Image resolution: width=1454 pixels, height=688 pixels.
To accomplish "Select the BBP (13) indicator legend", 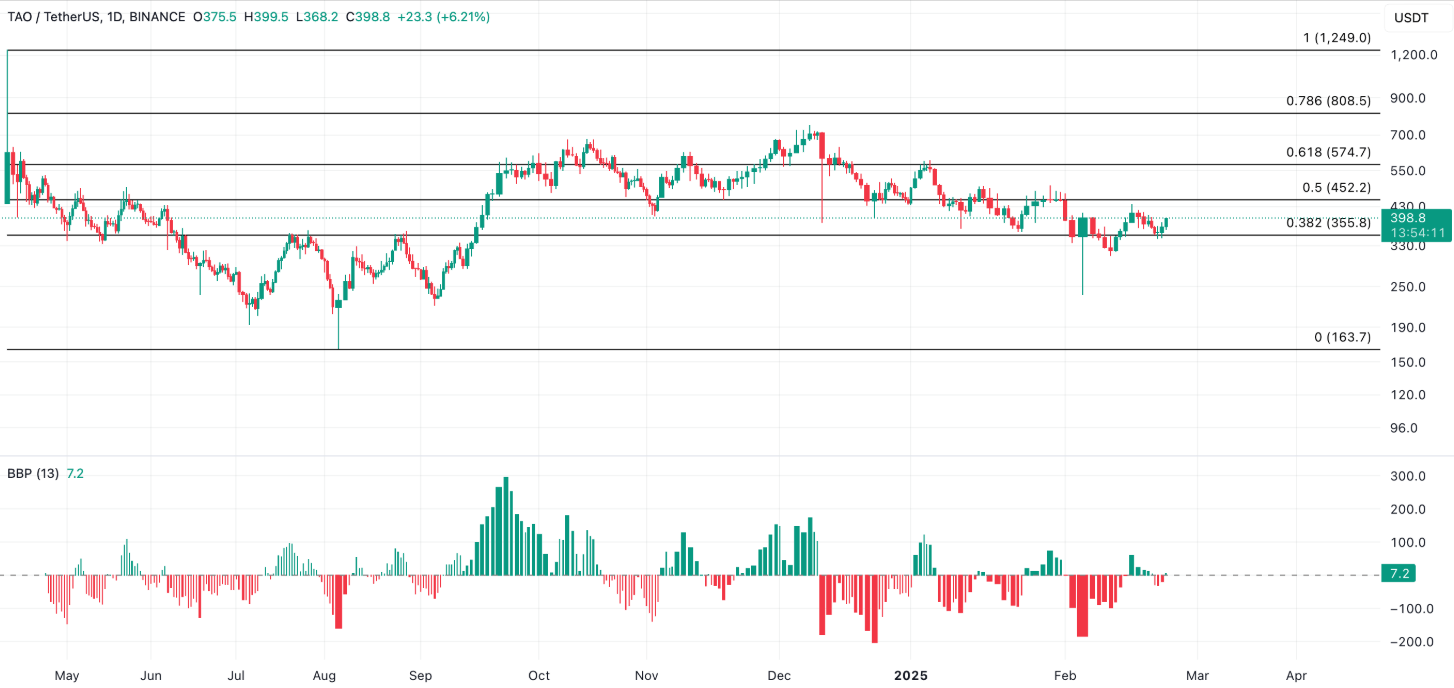I will pyautogui.click(x=34, y=473).
